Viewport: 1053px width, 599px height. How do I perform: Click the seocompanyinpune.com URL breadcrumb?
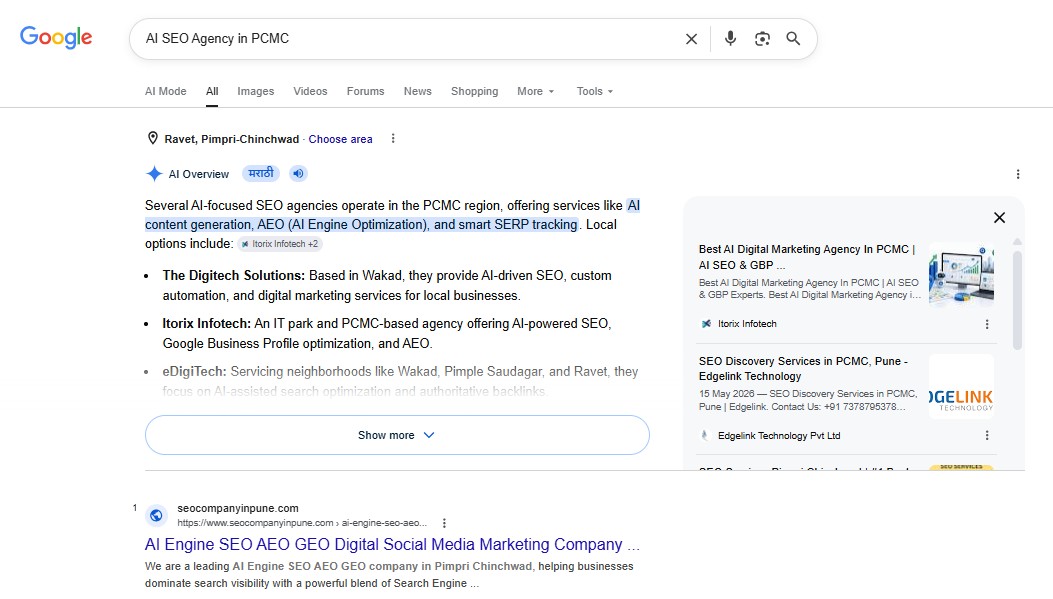pos(302,523)
